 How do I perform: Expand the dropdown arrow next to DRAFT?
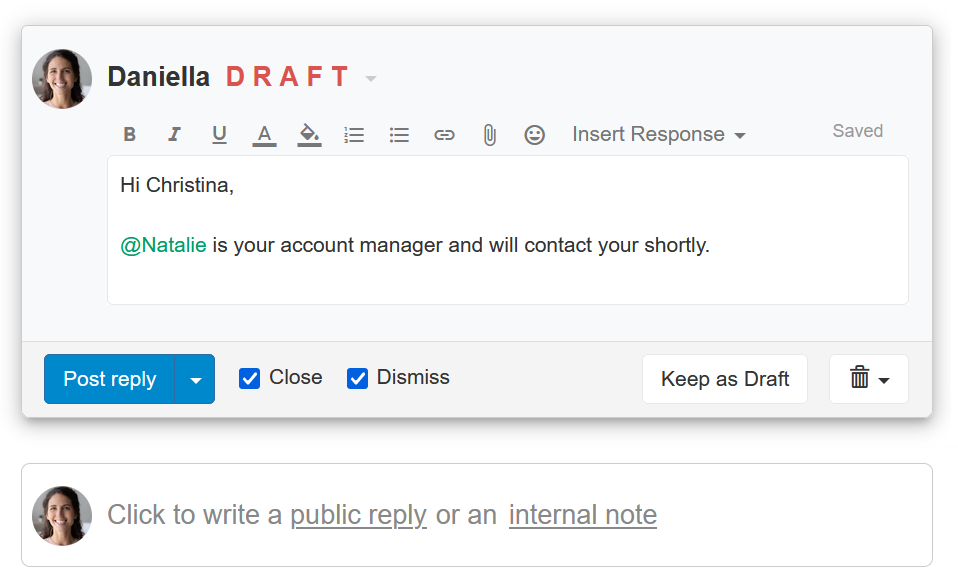coord(370,78)
